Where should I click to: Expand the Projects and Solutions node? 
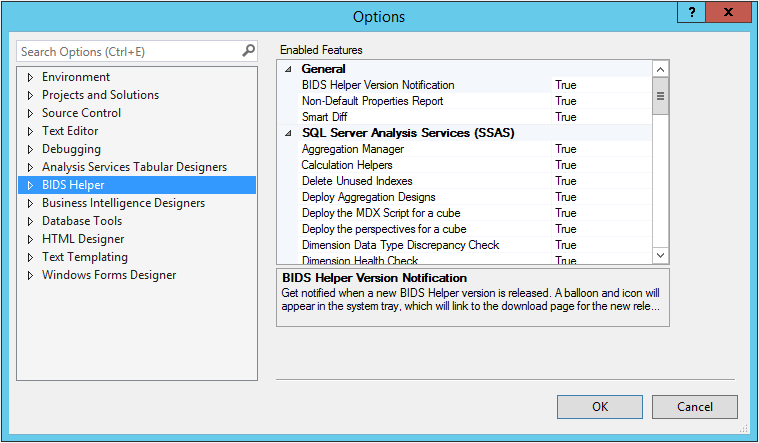point(30,95)
